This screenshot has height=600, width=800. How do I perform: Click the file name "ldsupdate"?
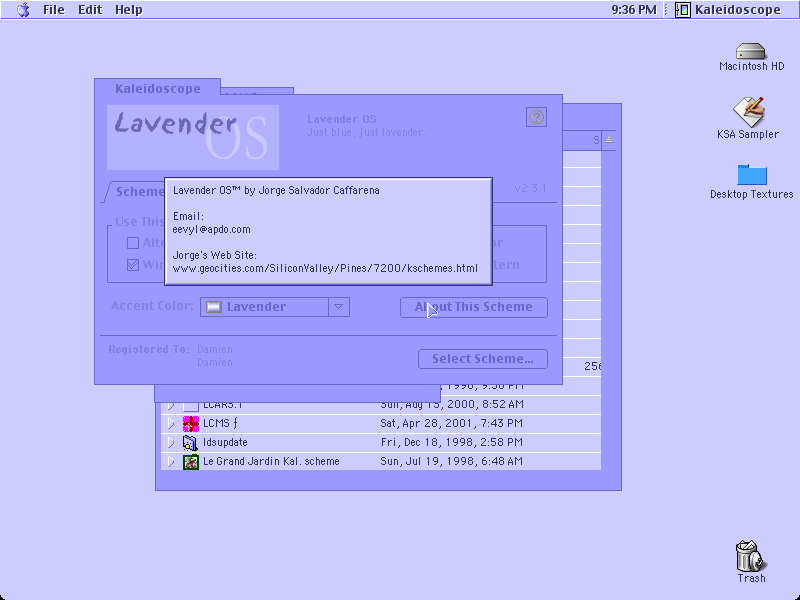click(225, 442)
